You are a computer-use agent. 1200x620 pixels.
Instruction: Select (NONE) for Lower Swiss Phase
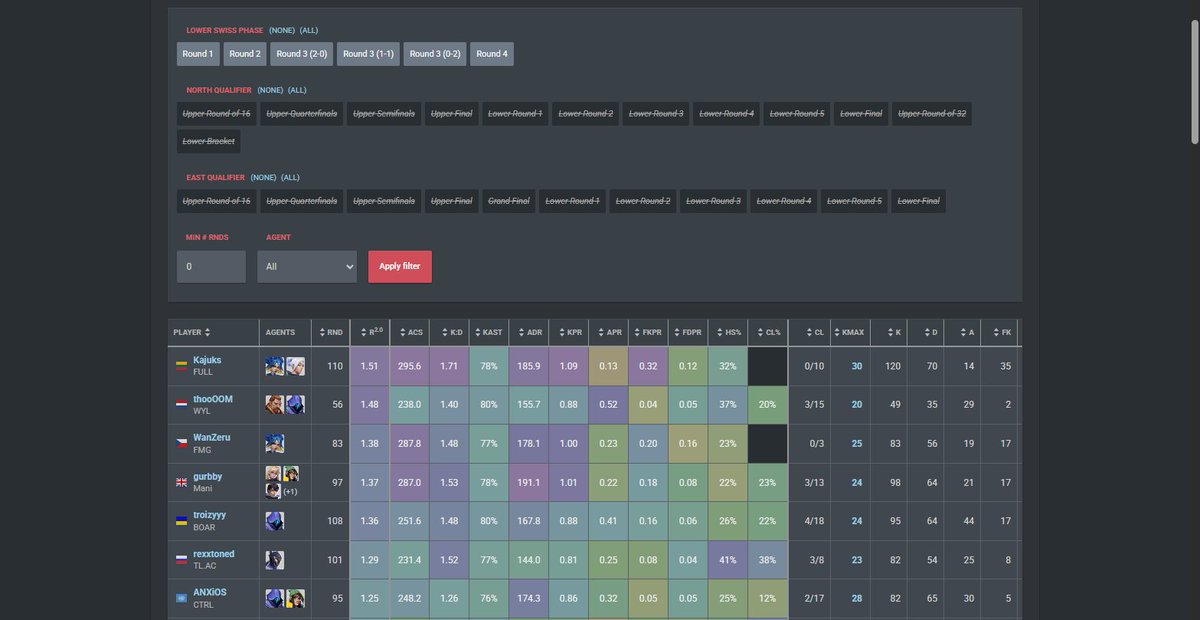click(x=281, y=30)
